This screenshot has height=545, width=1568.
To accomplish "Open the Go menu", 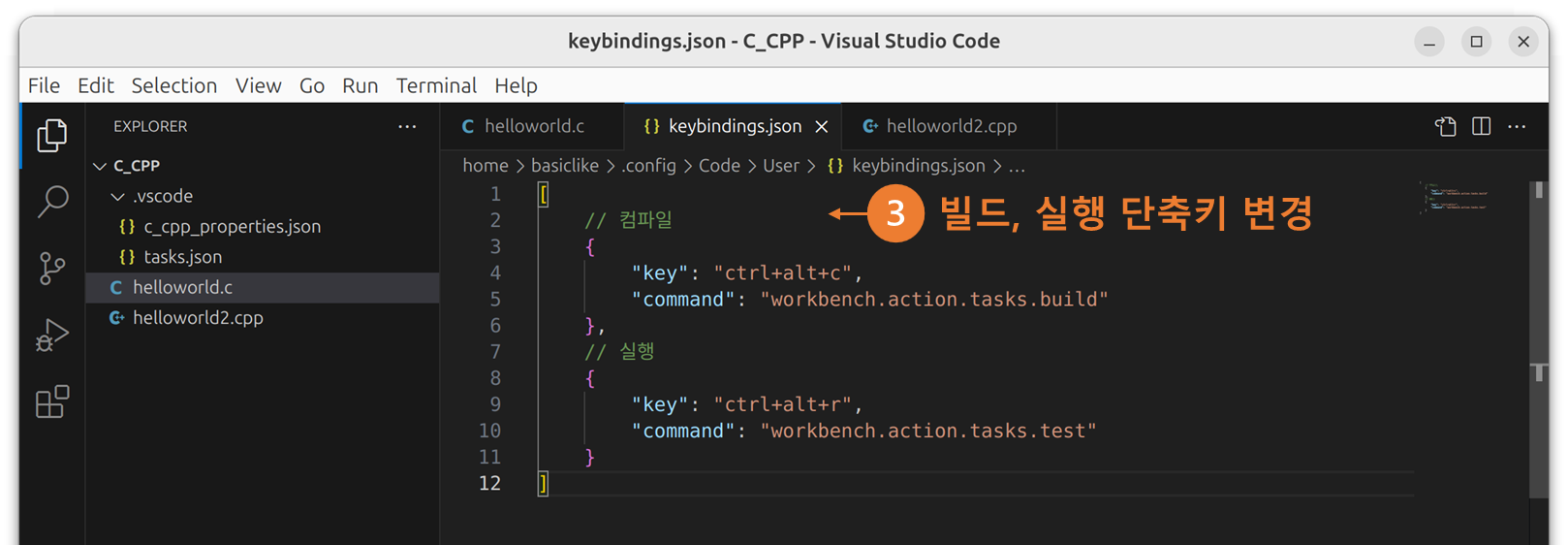I will click(311, 85).
